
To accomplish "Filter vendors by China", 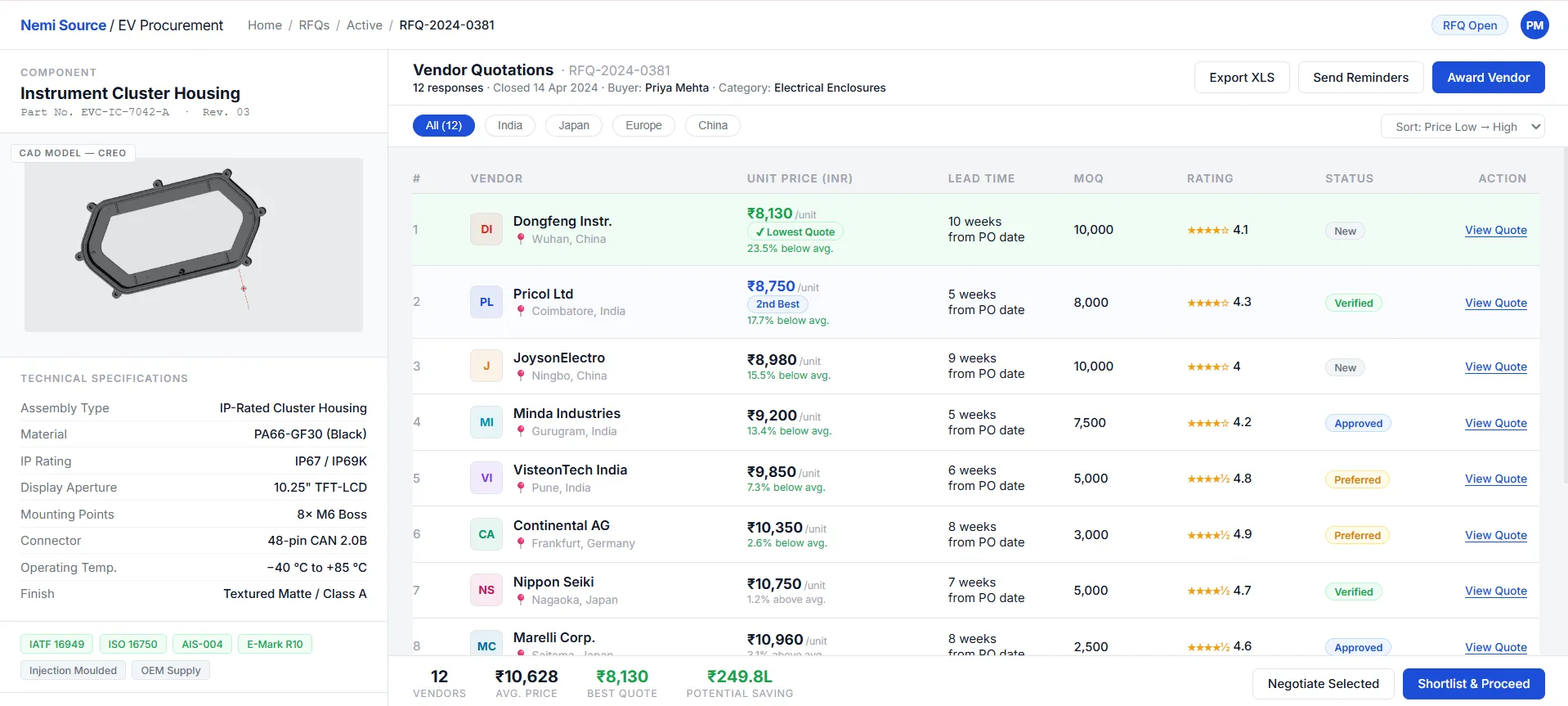I will (713, 125).
